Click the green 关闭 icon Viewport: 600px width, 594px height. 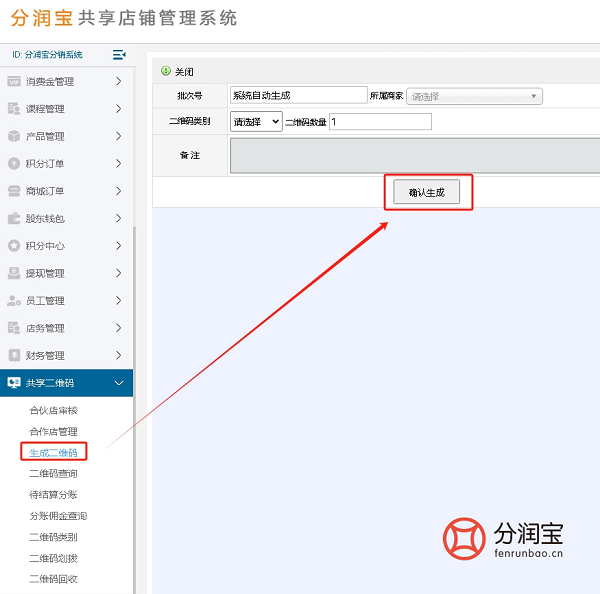pyautogui.click(x=166, y=71)
